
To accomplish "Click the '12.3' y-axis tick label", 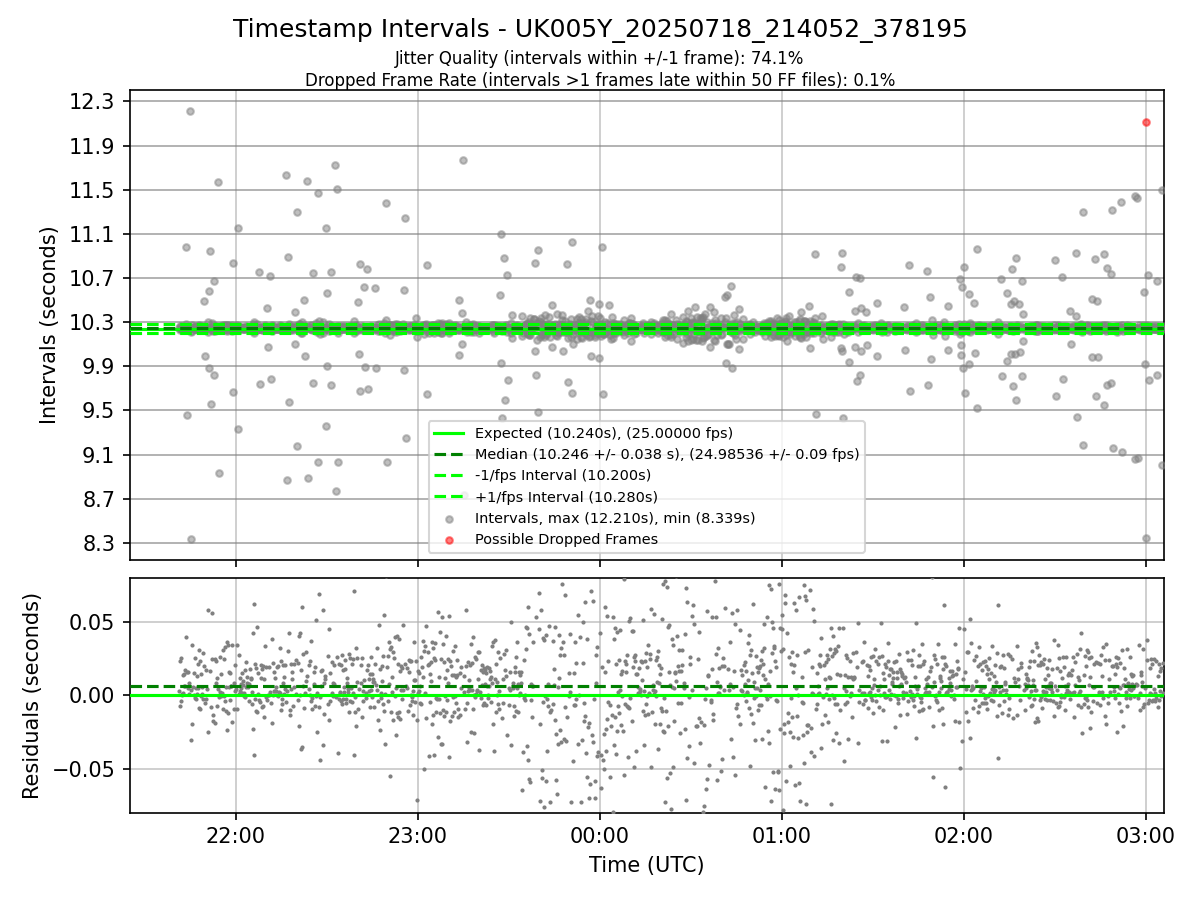I will point(94,102).
